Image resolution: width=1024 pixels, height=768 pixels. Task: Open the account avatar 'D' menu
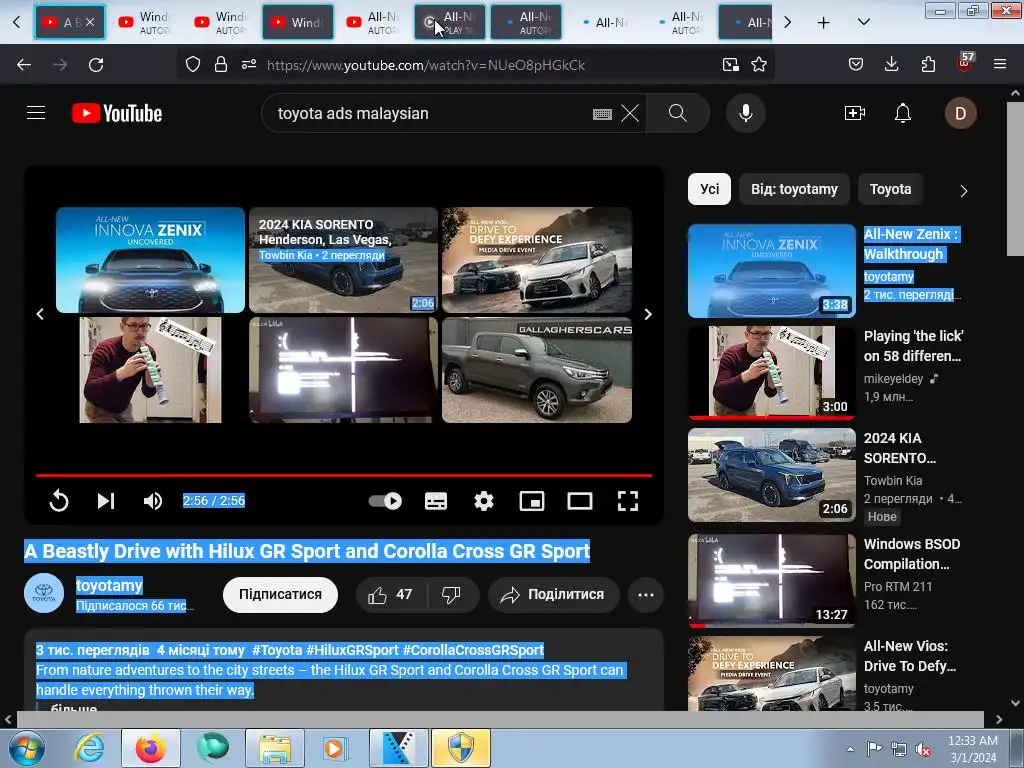point(960,113)
